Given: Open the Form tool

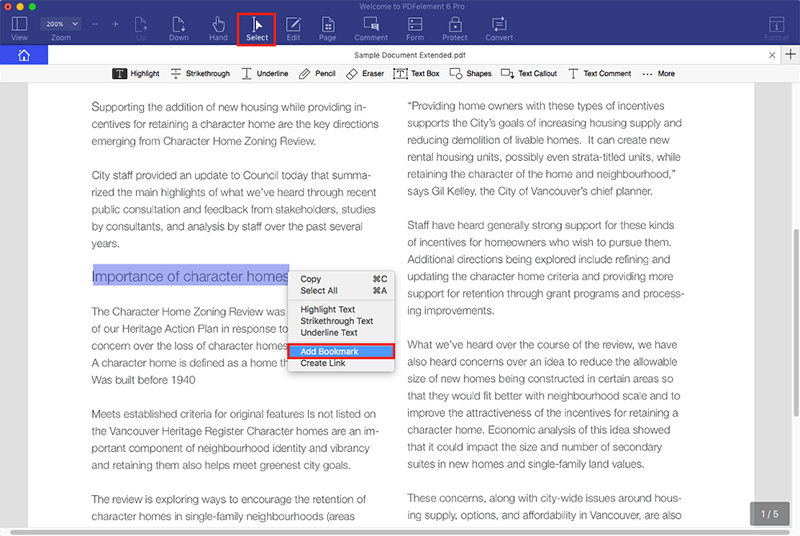Looking at the screenshot, I should [x=415, y=29].
